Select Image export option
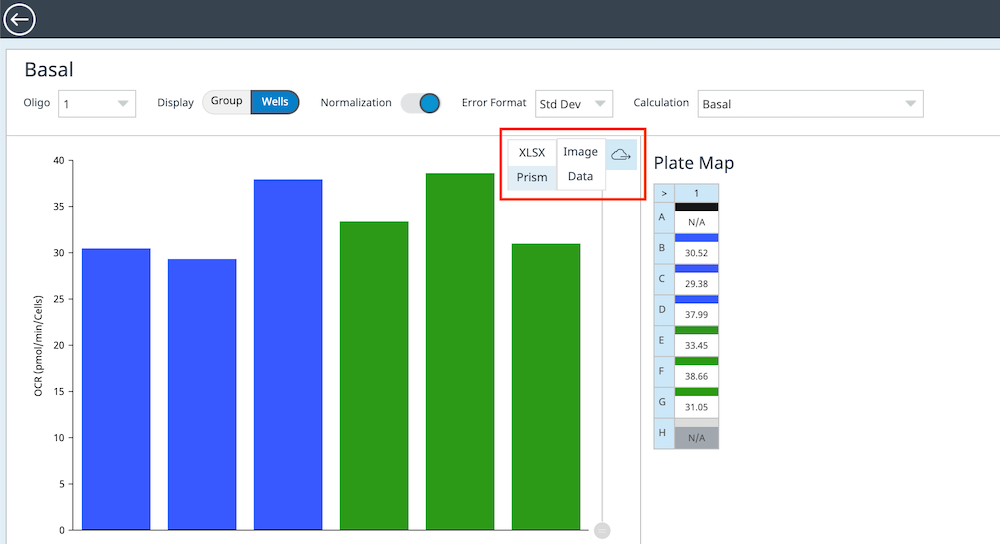Image resolution: width=1000 pixels, height=544 pixels. pyautogui.click(x=580, y=152)
